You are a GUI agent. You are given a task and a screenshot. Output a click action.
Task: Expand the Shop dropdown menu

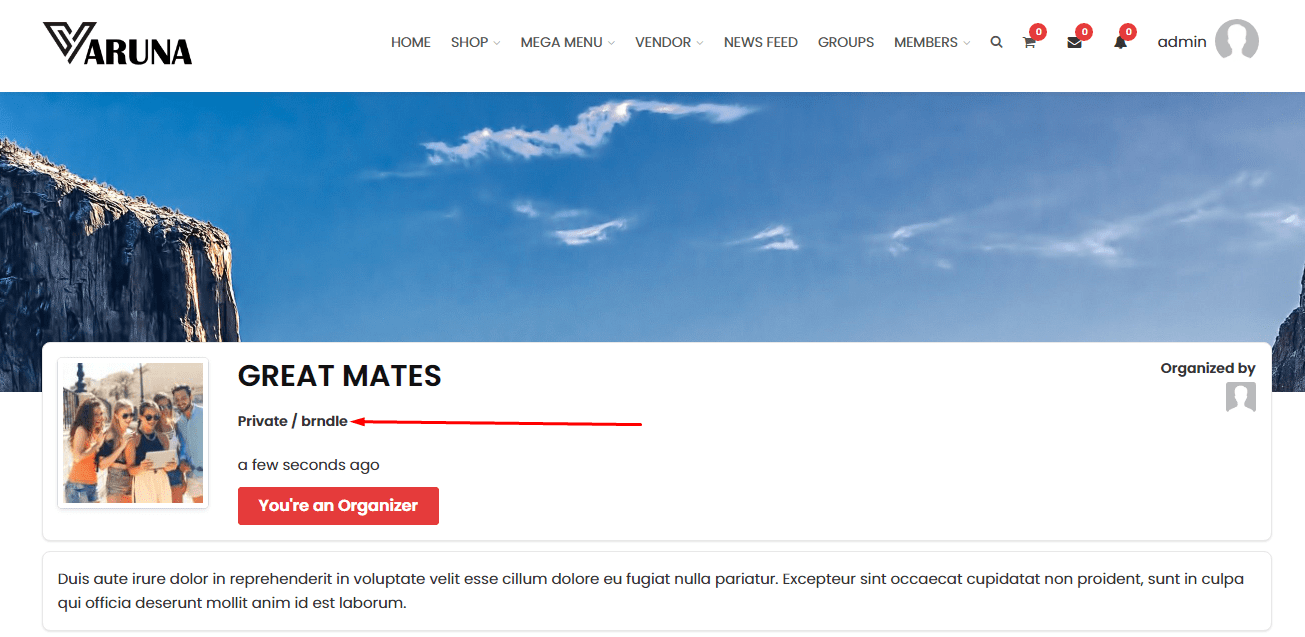coord(475,42)
